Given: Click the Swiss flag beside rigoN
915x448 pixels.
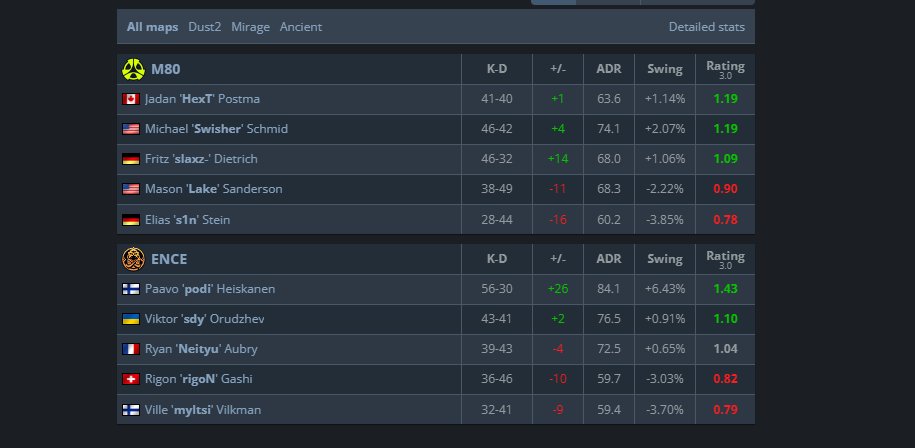Looking at the screenshot, I should (130, 379).
